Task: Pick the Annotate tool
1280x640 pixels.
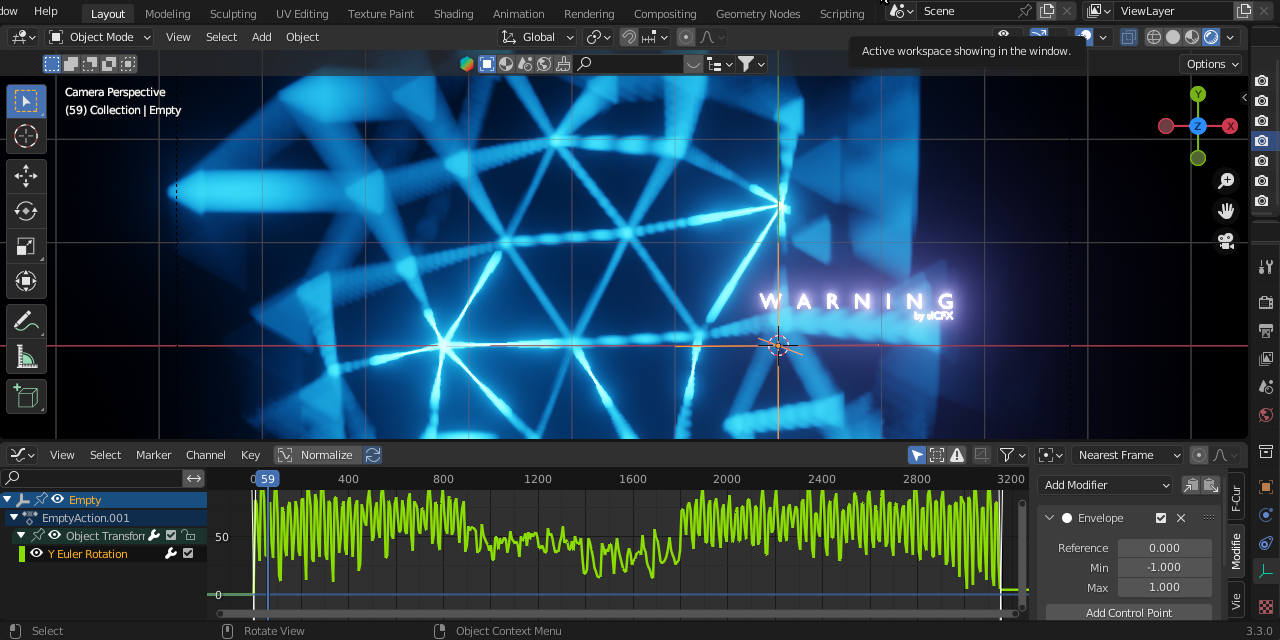Action: (26, 320)
